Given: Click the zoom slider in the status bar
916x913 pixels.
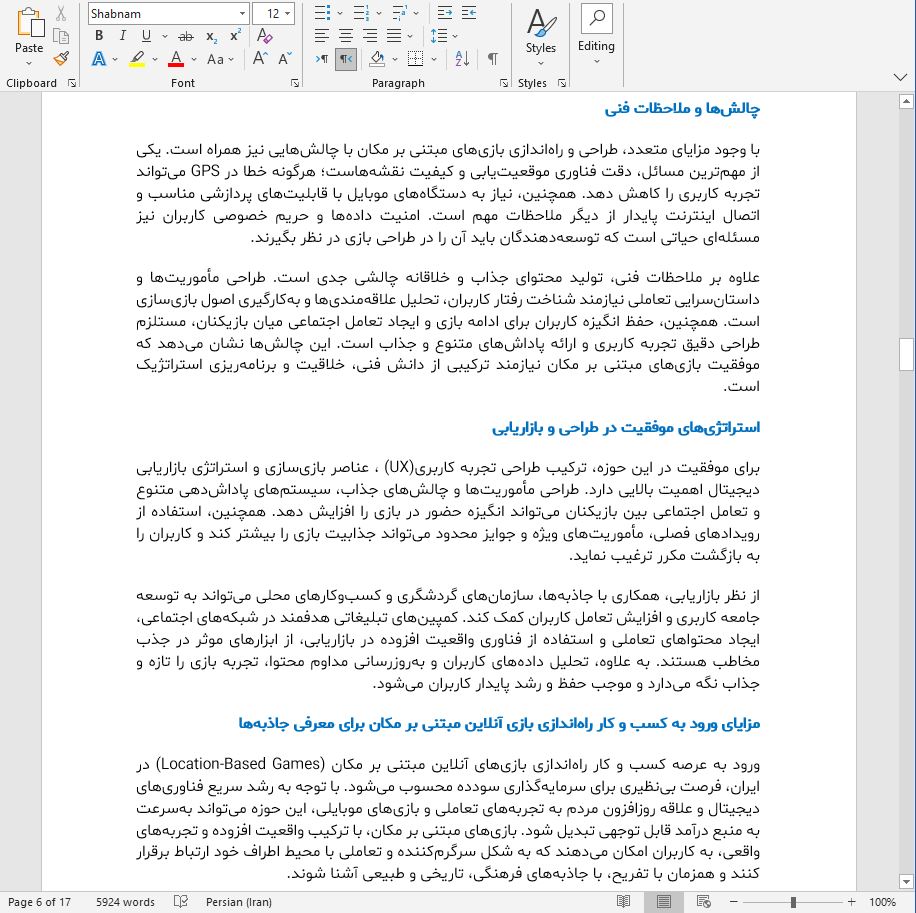Looking at the screenshot, I should pos(793,902).
